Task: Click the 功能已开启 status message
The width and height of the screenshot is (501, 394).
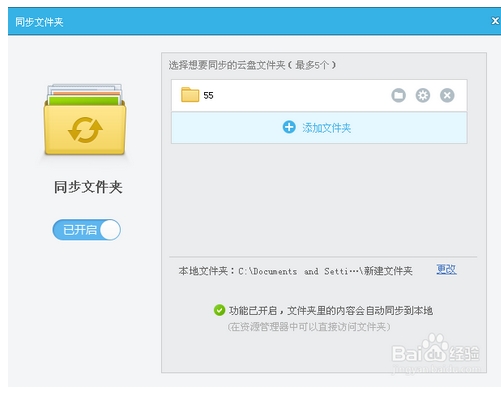Action: pyautogui.click(x=331, y=311)
